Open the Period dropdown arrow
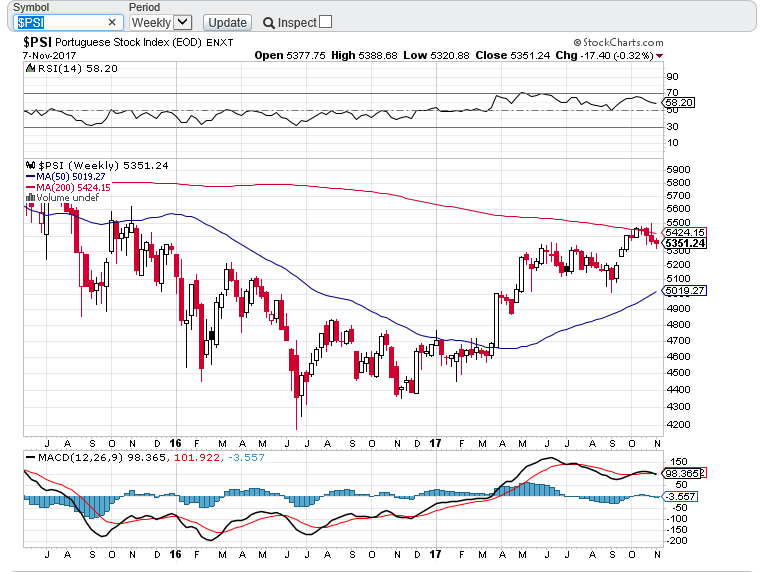 [x=182, y=22]
